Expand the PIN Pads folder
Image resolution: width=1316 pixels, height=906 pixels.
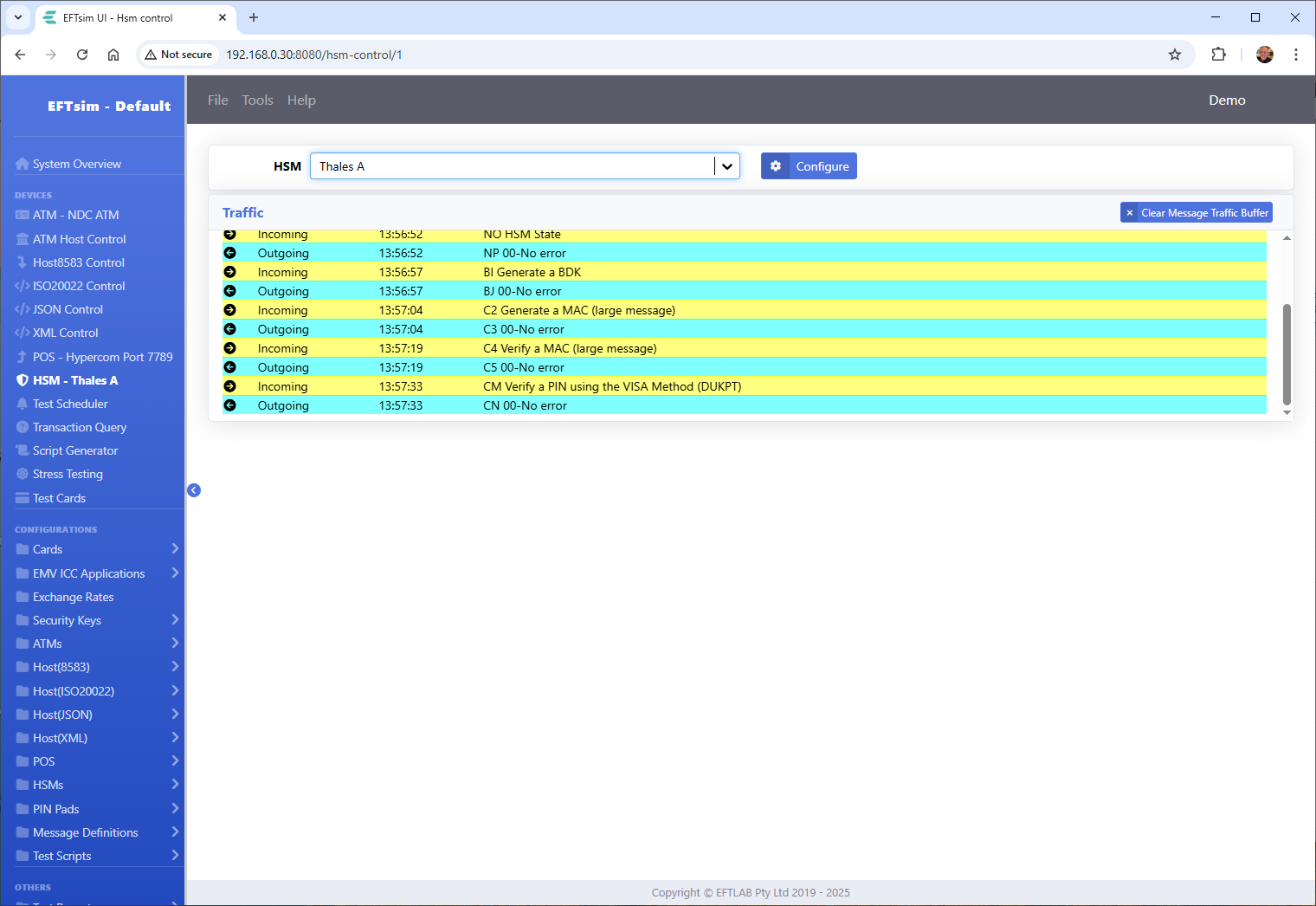[175, 809]
